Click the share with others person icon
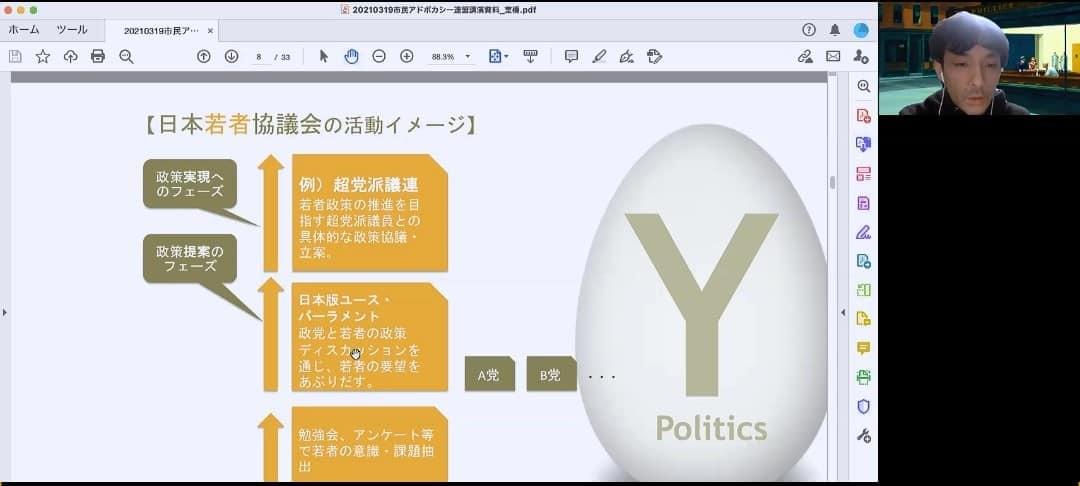Image resolution: width=1080 pixels, height=486 pixels. tap(861, 56)
